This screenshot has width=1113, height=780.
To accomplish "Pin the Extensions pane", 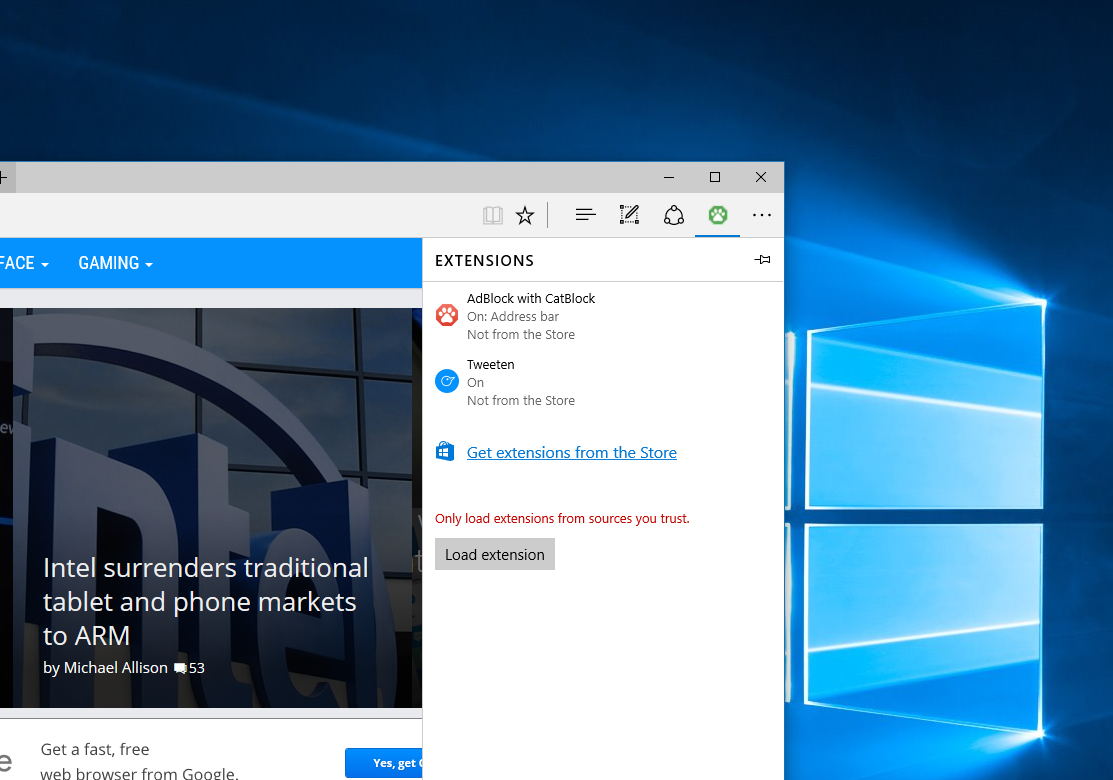I will 762,260.
